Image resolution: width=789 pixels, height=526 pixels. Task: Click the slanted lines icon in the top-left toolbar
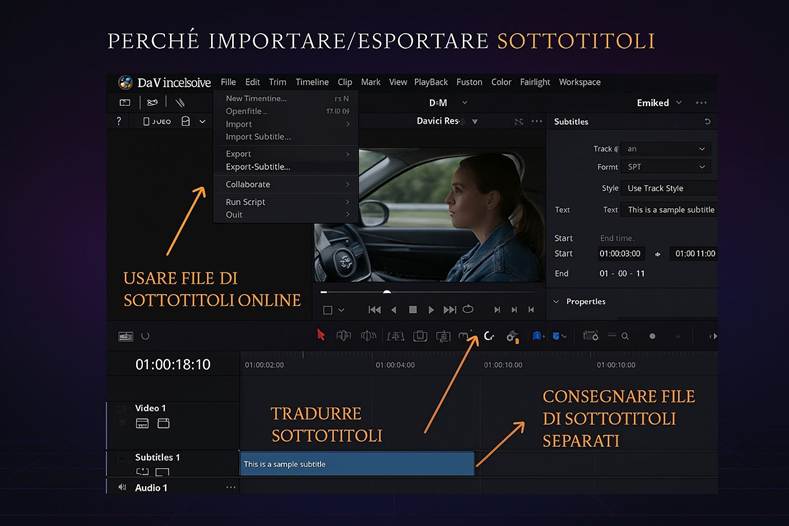(180, 103)
